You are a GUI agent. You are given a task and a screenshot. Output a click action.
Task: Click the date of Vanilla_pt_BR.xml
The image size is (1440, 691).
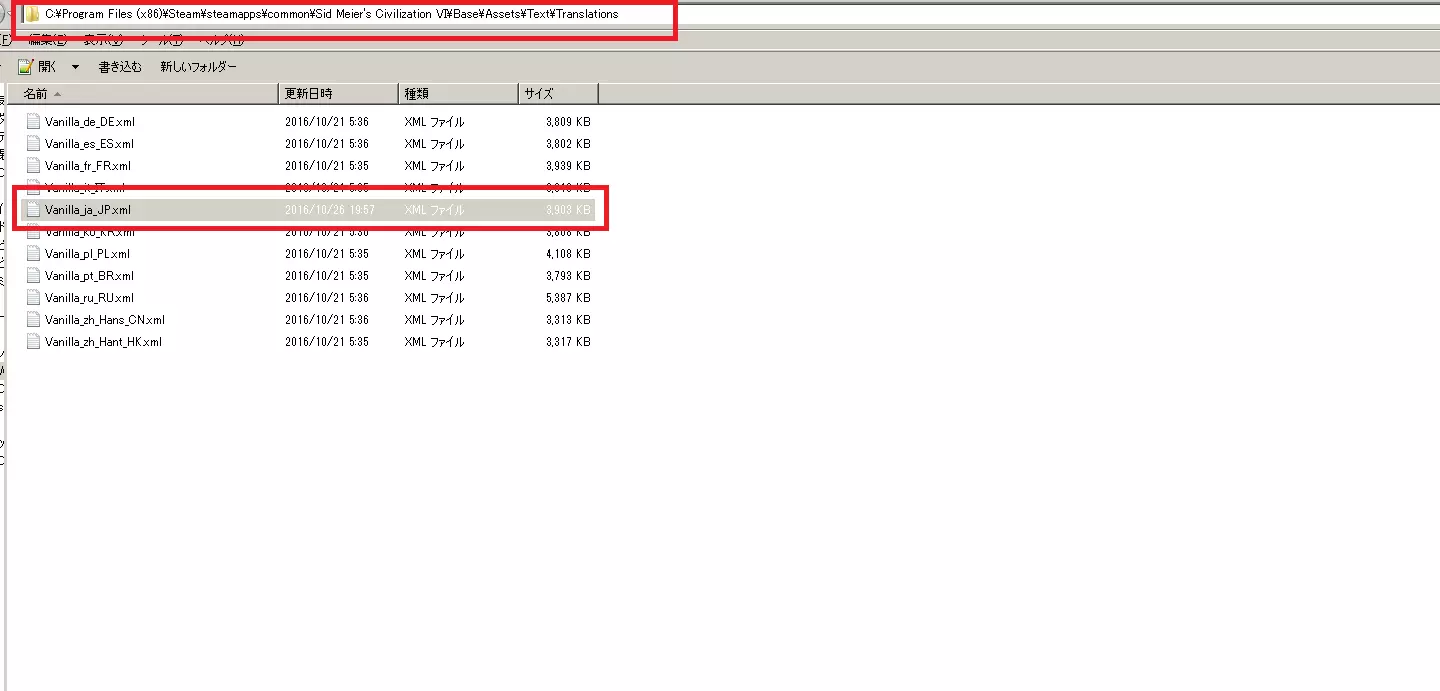click(x=326, y=275)
